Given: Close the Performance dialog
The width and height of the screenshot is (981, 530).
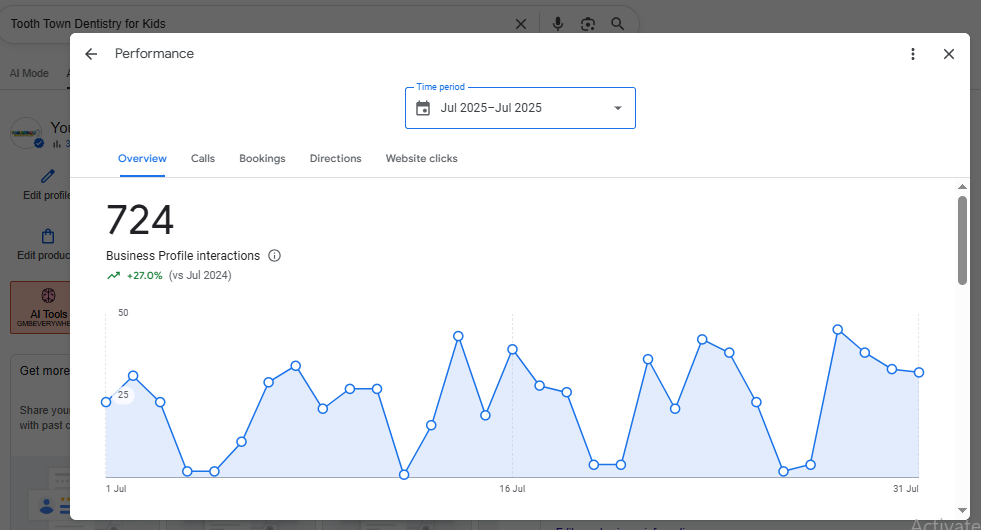Looking at the screenshot, I should pyautogui.click(x=949, y=54).
